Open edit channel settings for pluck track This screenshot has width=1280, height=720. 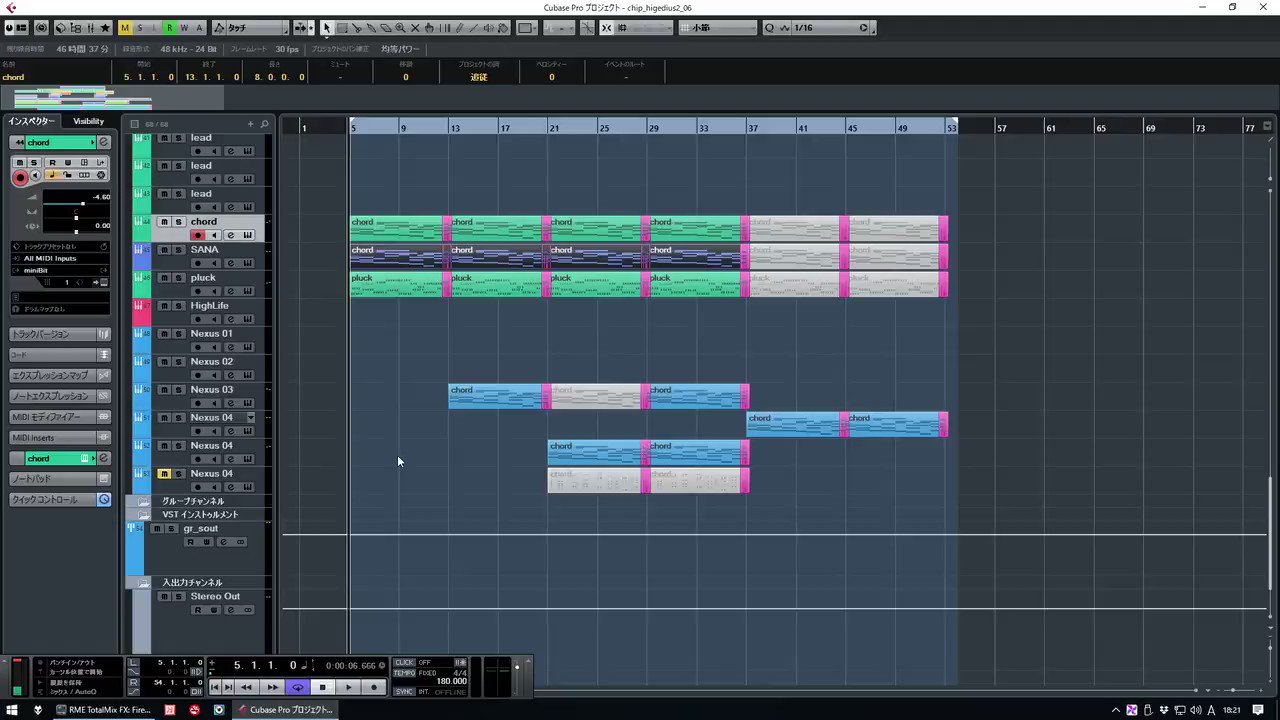230,291
